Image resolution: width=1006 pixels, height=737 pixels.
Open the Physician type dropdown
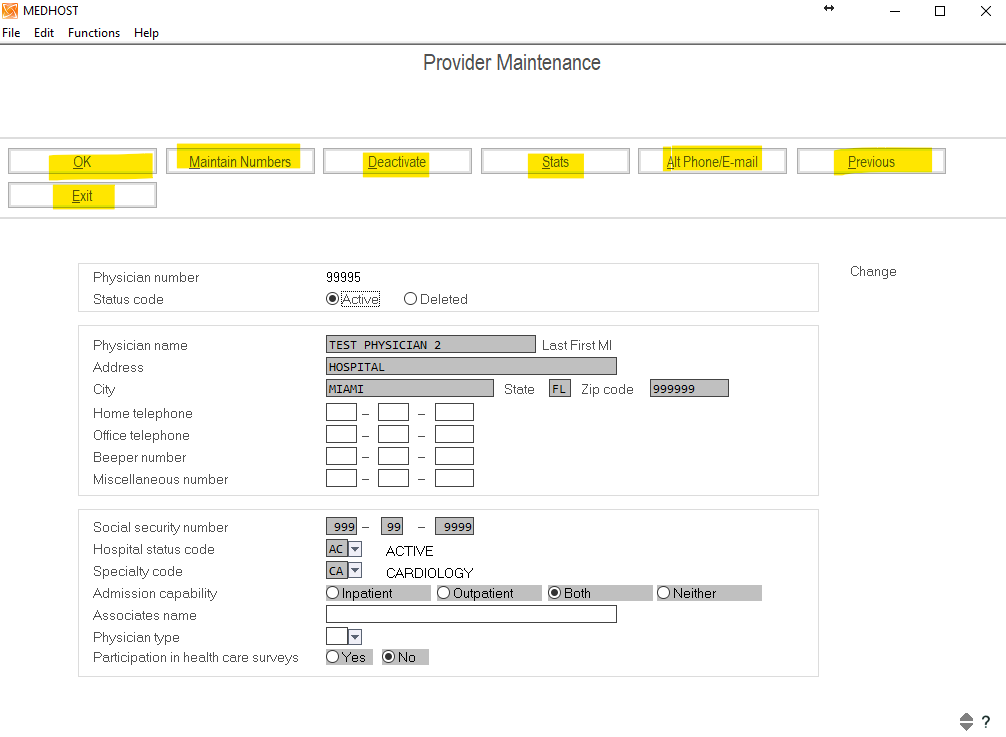point(355,637)
